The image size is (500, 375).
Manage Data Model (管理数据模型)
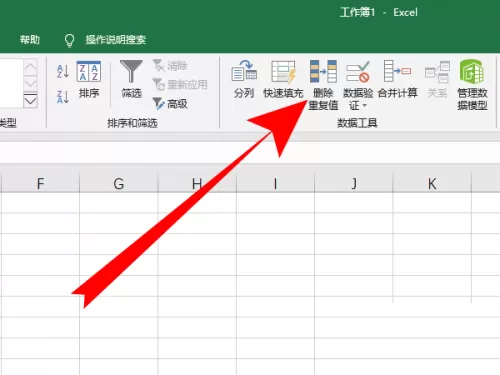point(472,85)
